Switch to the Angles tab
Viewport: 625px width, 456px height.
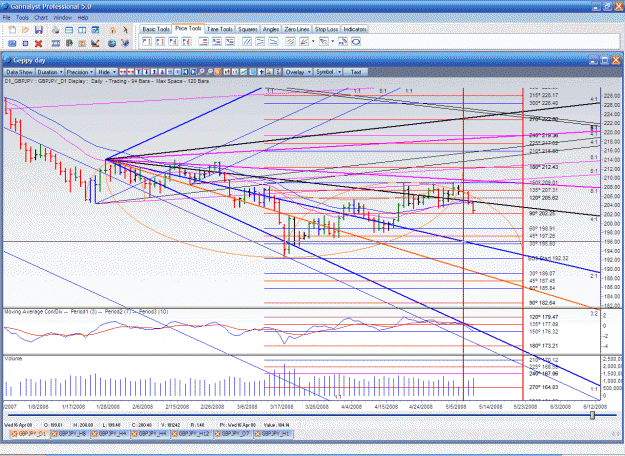[271, 29]
